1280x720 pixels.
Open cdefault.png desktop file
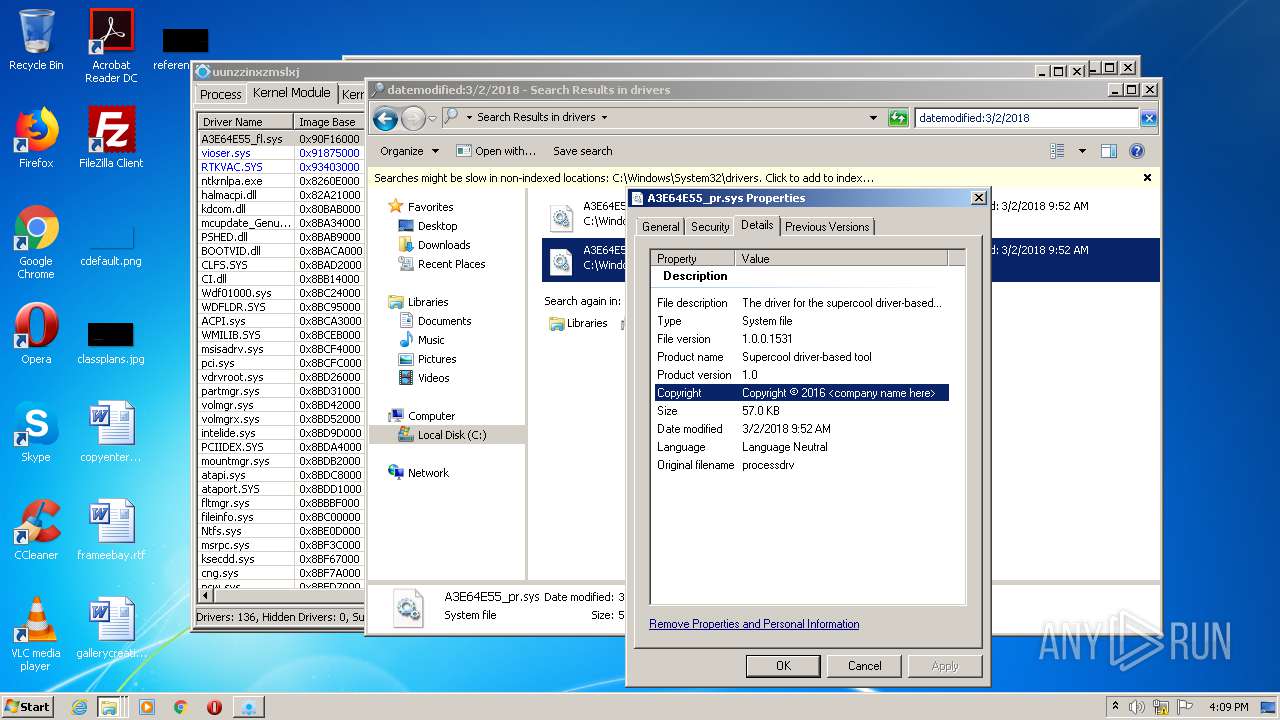pyautogui.click(x=111, y=245)
